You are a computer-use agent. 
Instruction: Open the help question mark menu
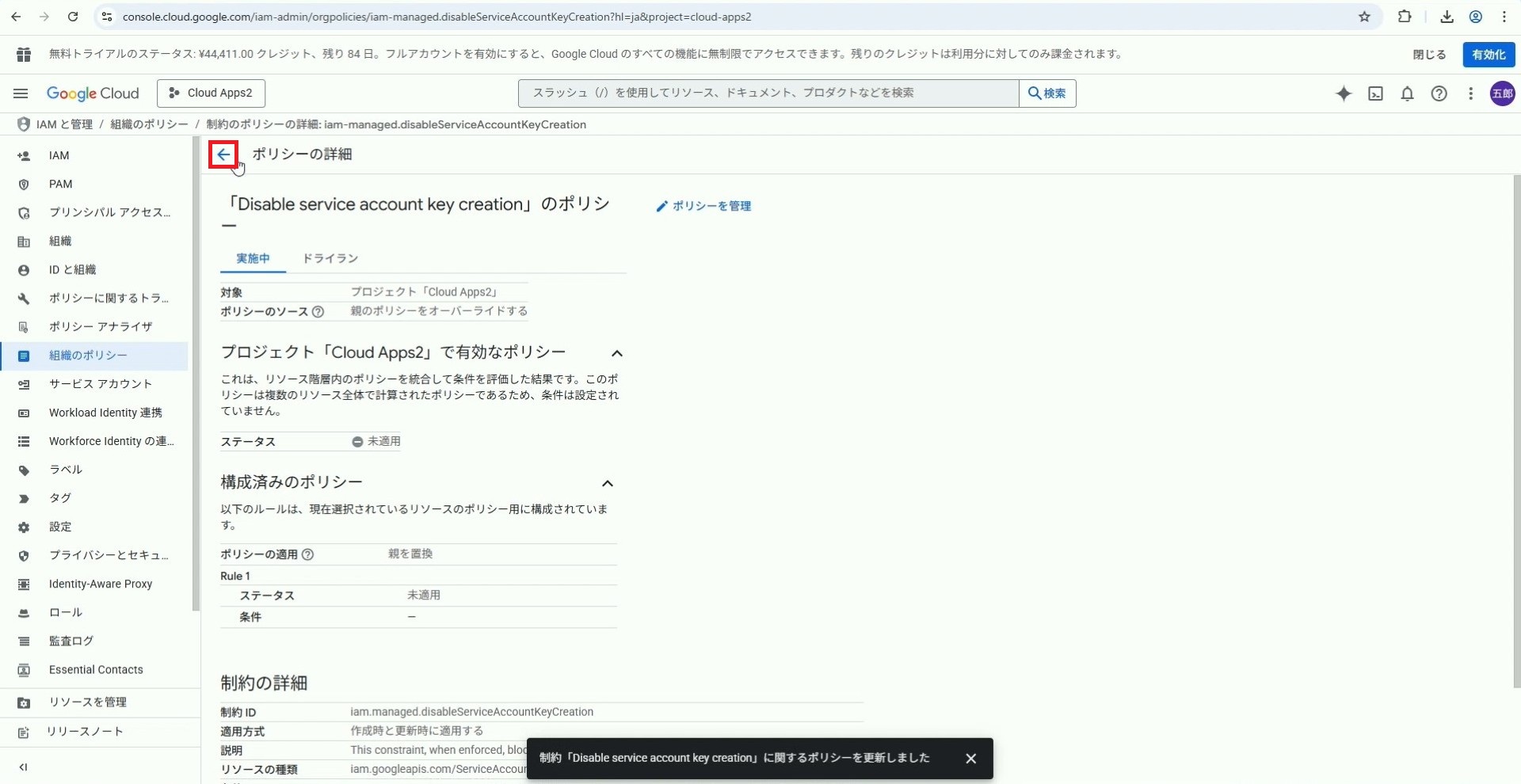(x=1439, y=93)
